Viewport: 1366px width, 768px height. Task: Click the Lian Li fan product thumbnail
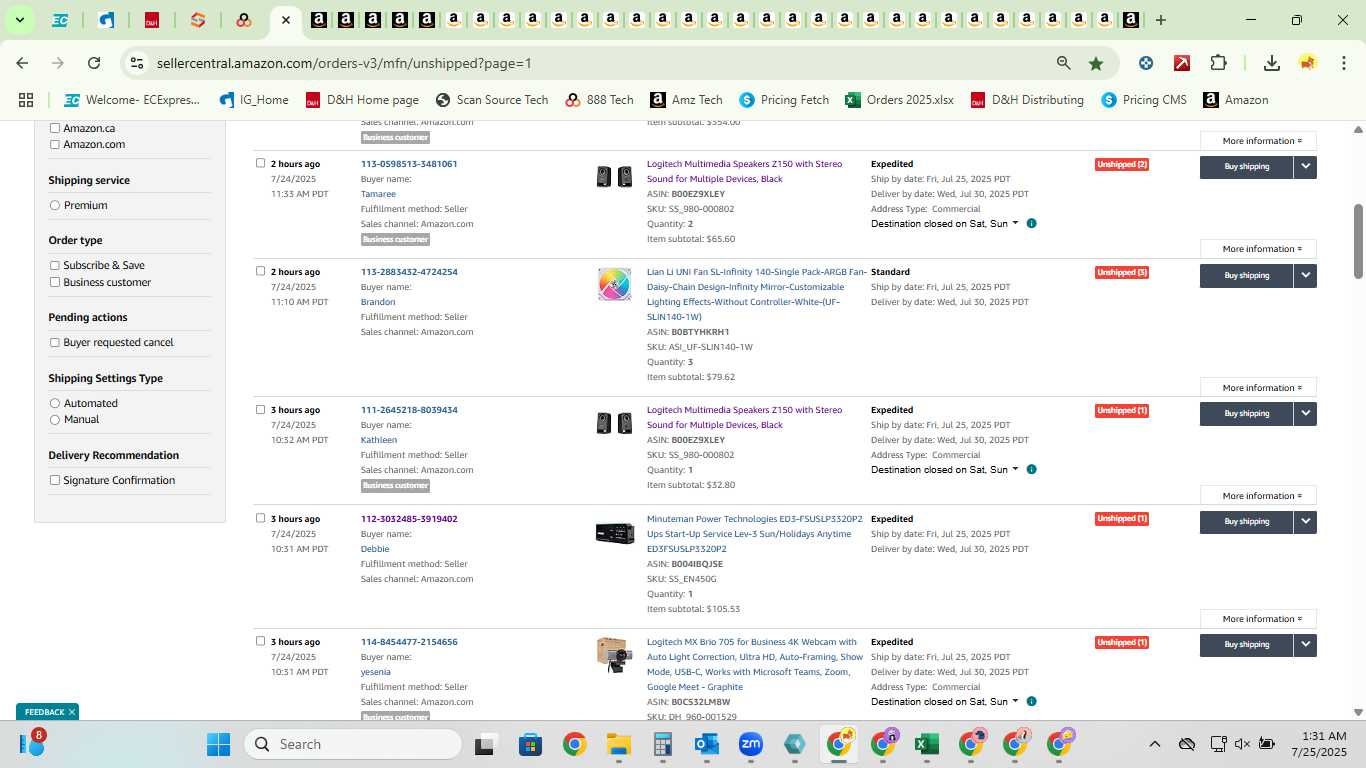pos(614,284)
